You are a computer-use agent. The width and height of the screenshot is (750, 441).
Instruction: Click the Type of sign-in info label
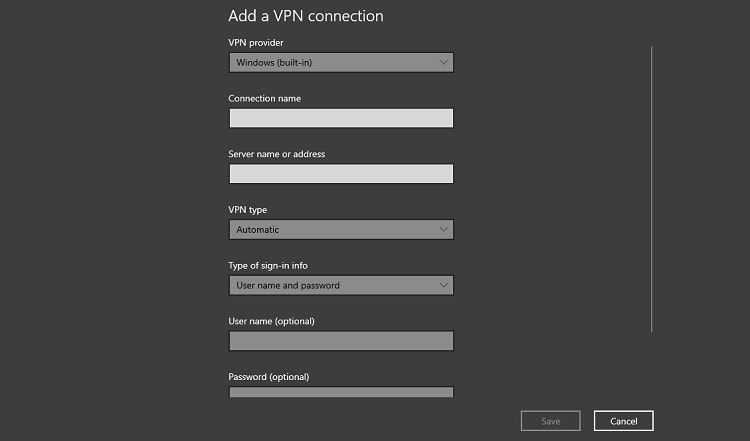268,265
